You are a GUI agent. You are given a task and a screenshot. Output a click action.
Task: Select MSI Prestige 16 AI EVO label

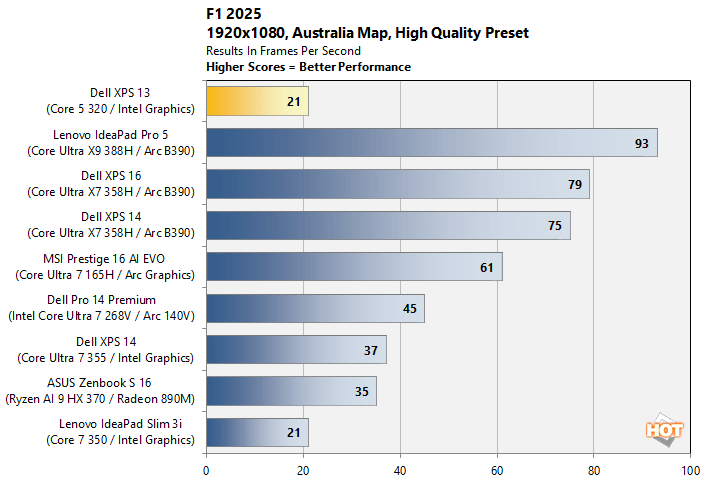105,267
